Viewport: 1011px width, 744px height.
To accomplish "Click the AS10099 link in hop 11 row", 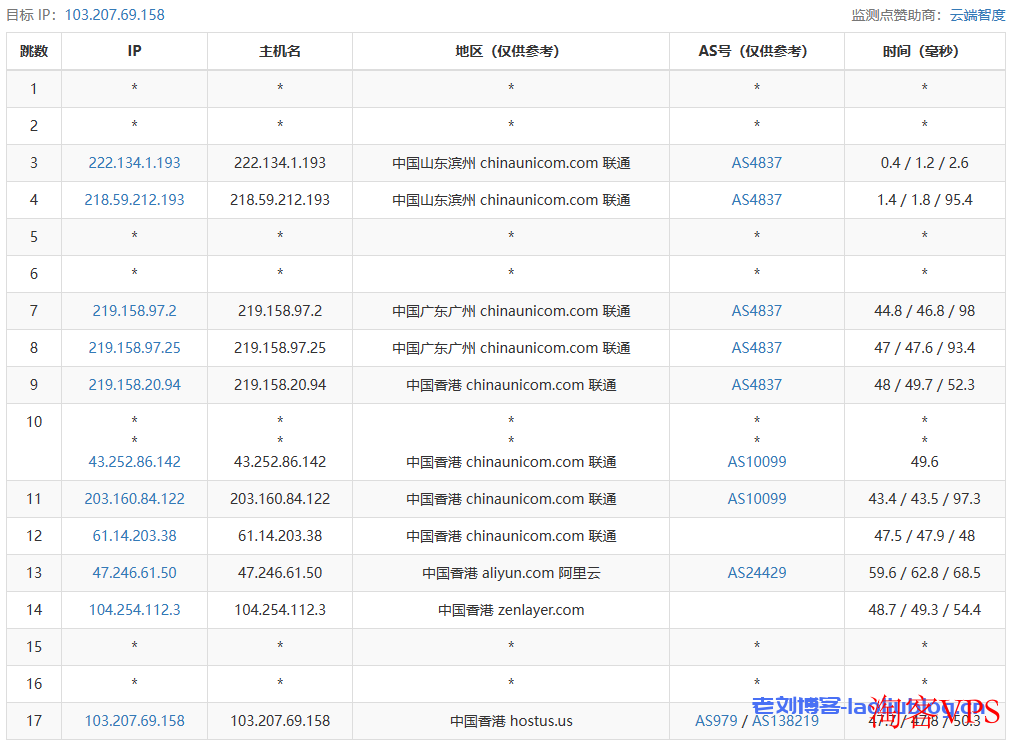I will coord(756,499).
